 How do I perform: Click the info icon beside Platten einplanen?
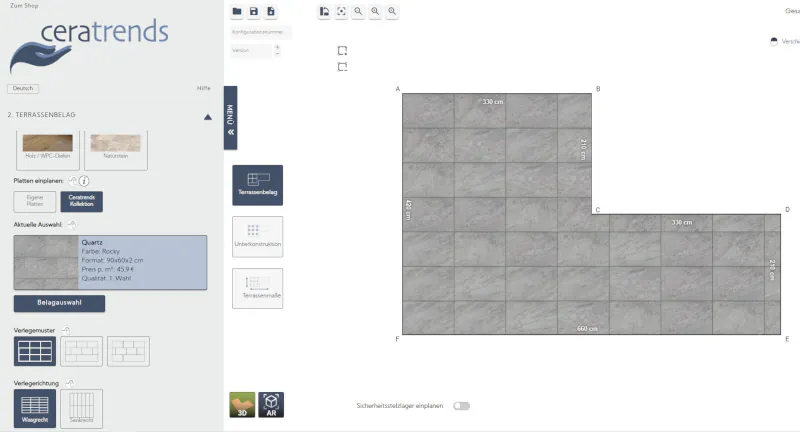pyautogui.click(x=85, y=181)
